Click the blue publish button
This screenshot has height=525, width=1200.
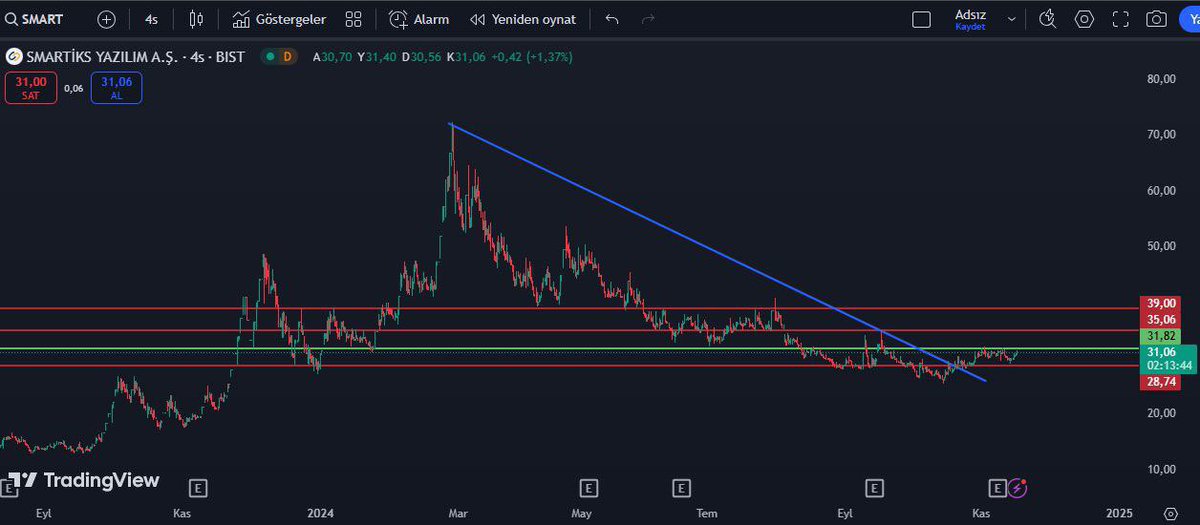(1191, 19)
